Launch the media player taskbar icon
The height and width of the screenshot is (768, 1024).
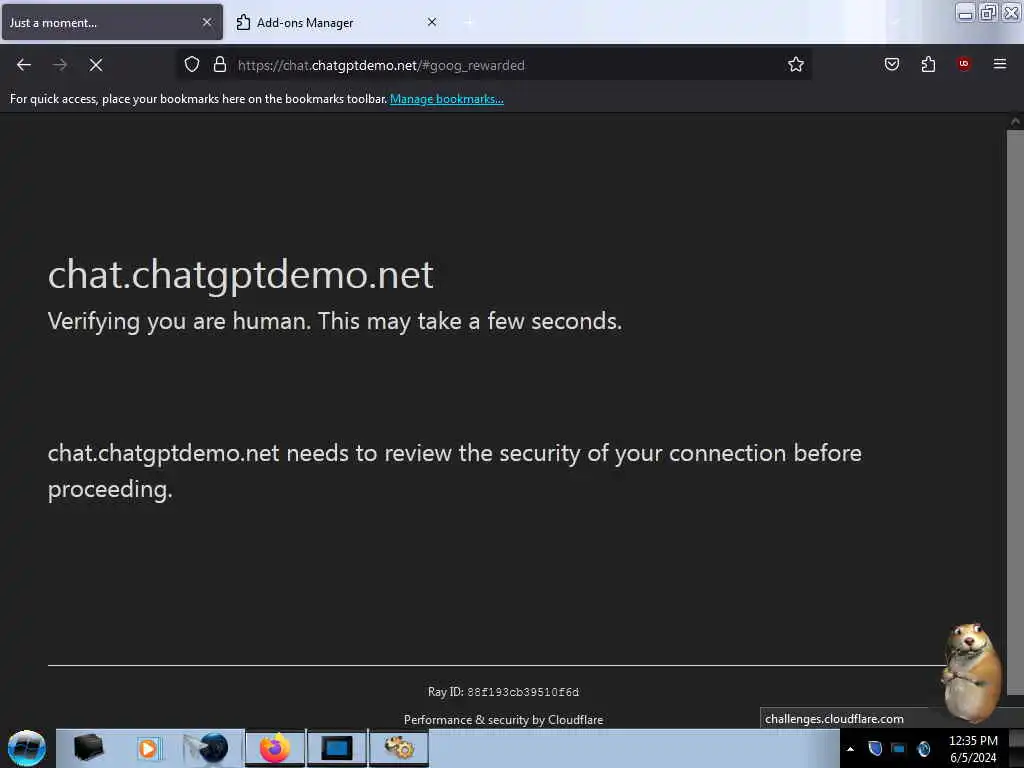pyautogui.click(x=148, y=748)
